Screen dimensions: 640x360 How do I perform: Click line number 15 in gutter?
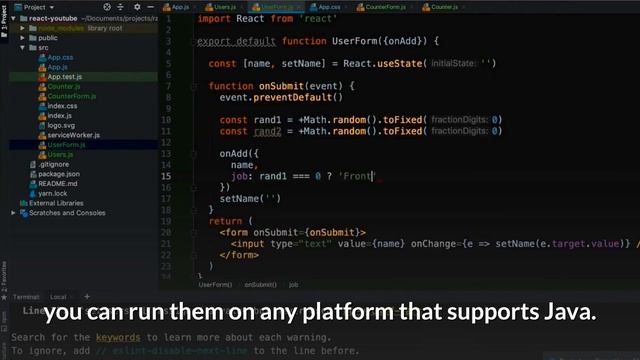[x=166, y=176]
